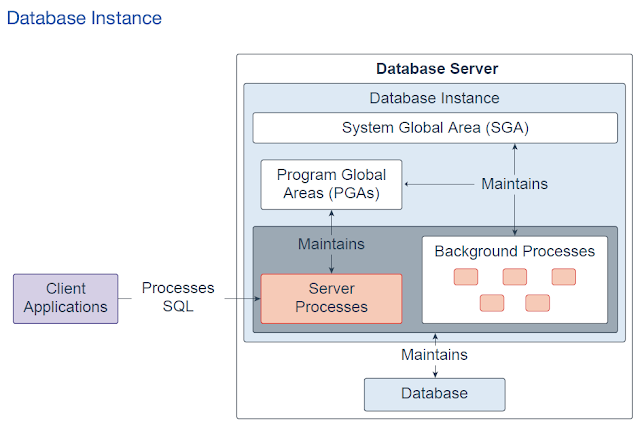Screen dimensions: 640x428
Task: Click the blue "Database Instance" page heading
Action: point(84,18)
